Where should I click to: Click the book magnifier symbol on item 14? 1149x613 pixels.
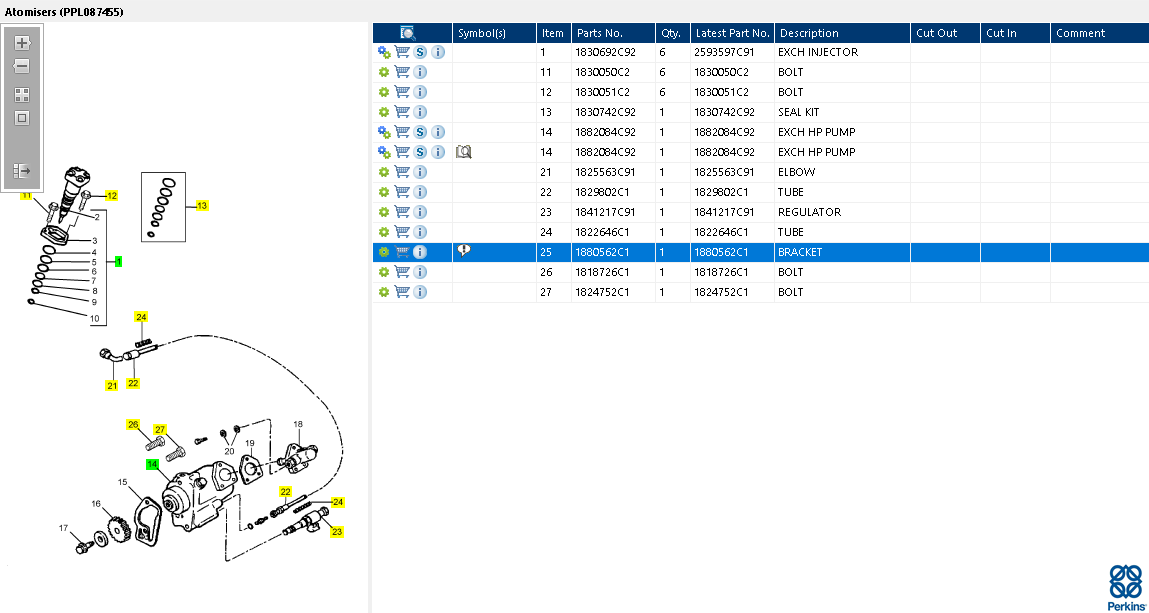463,152
